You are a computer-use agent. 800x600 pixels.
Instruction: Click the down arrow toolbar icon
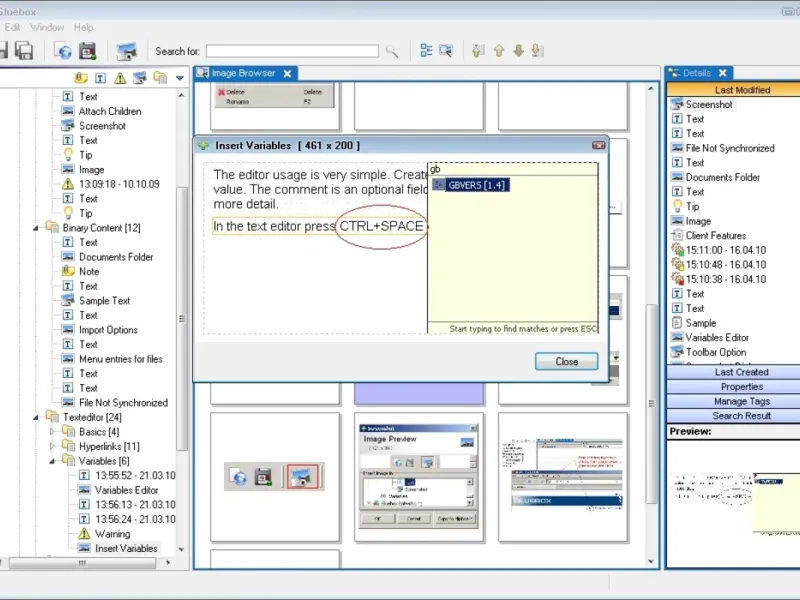point(518,51)
